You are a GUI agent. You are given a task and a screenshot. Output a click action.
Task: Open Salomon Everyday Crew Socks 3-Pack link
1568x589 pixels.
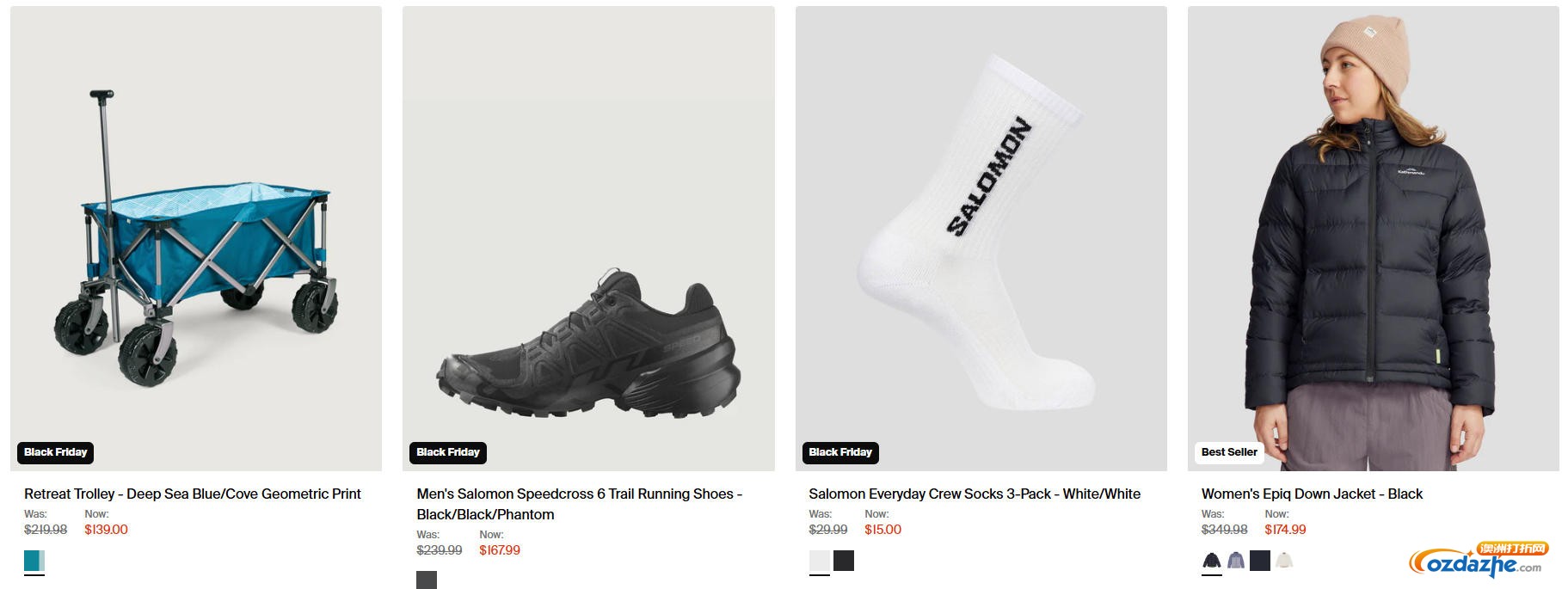coord(975,494)
